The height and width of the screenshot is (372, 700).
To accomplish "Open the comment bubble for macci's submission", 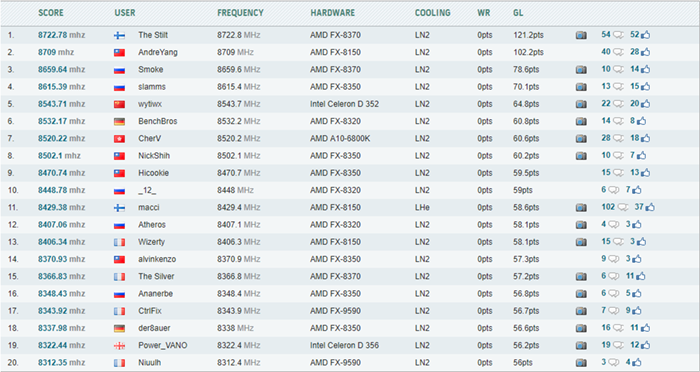I will (x=623, y=208).
